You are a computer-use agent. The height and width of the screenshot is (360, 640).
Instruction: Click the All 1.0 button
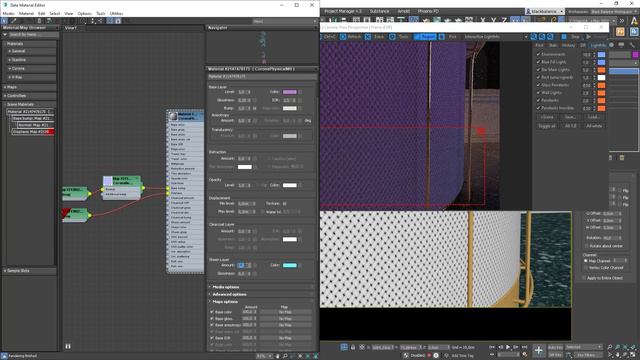571,126
